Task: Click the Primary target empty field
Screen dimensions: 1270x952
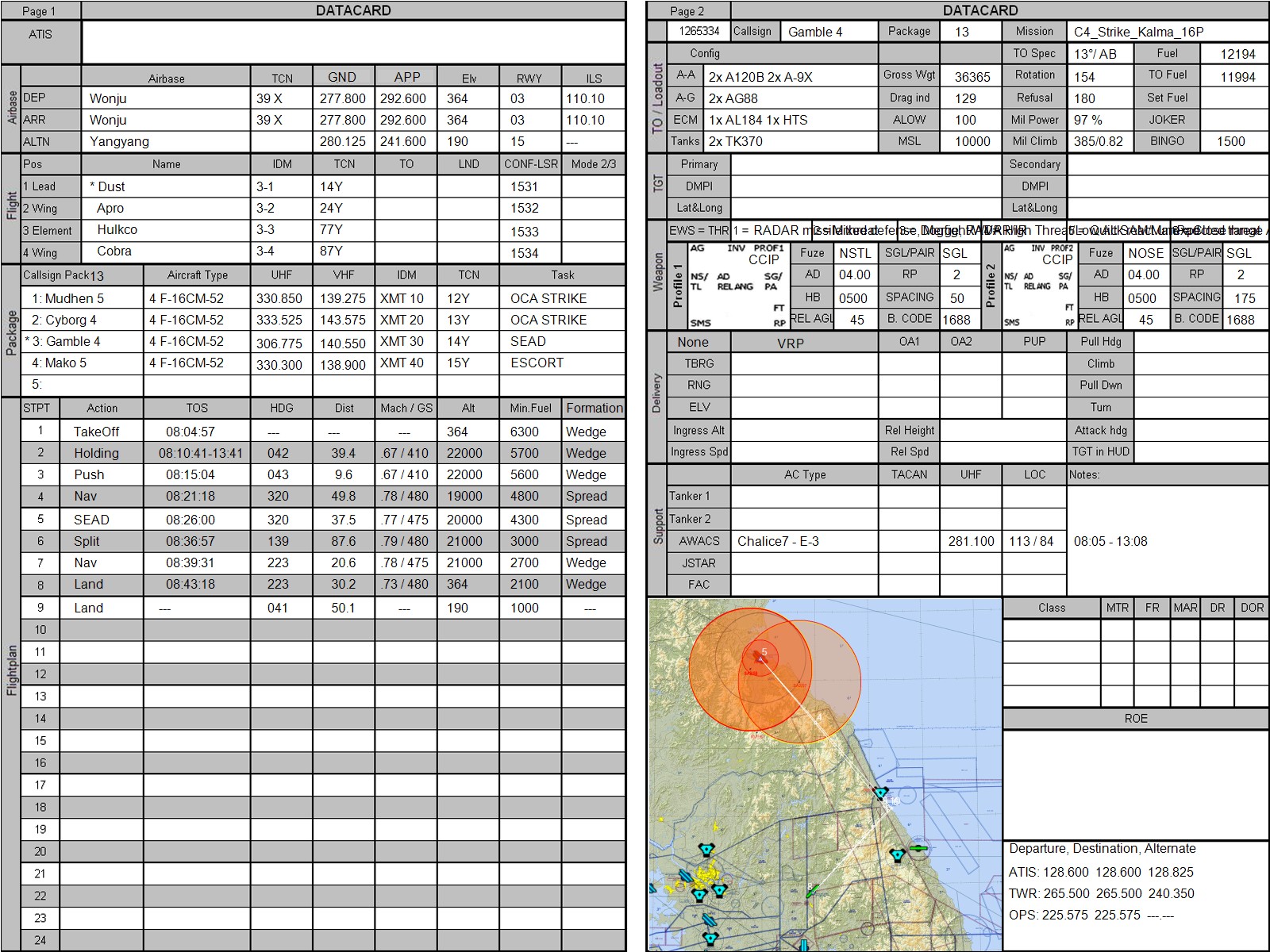Action: [865, 164]
